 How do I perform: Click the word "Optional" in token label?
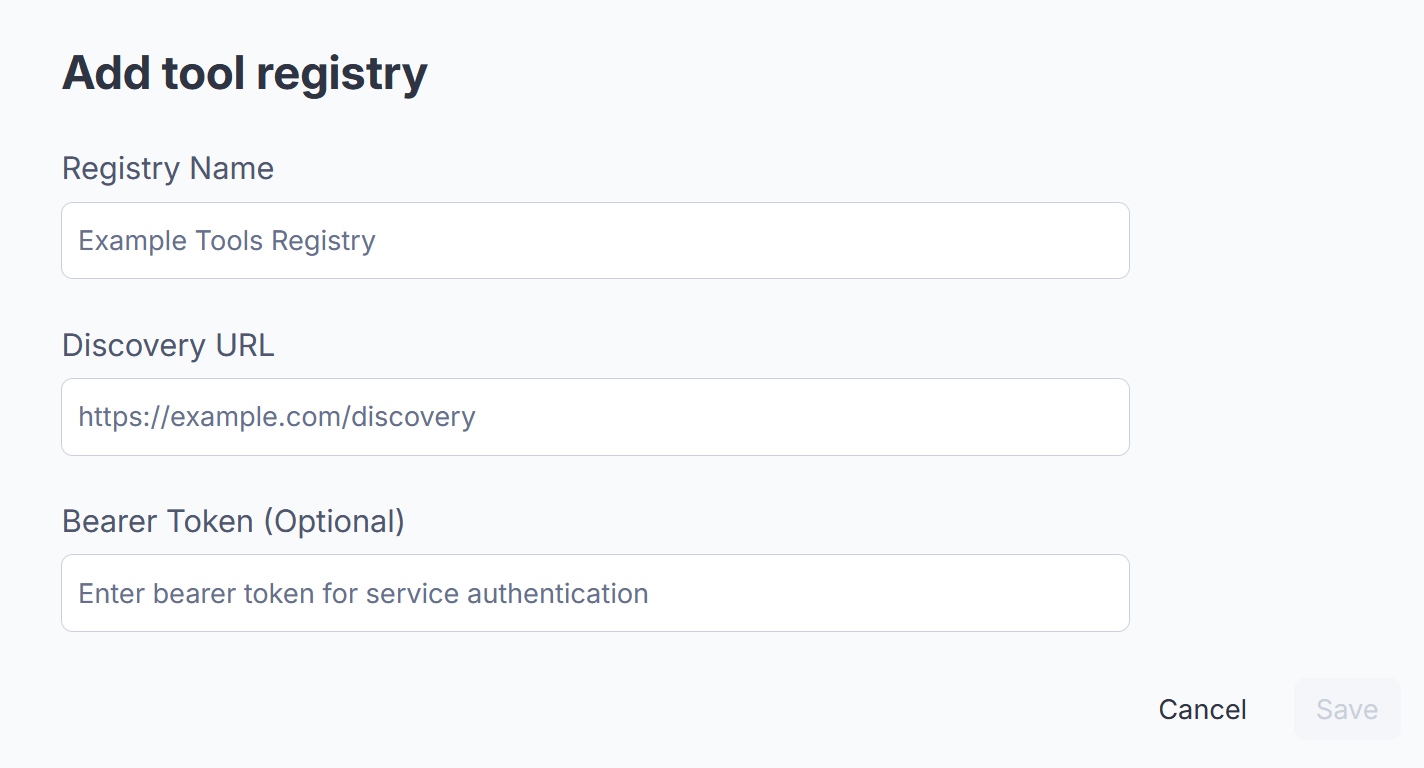tap(334, 521)
